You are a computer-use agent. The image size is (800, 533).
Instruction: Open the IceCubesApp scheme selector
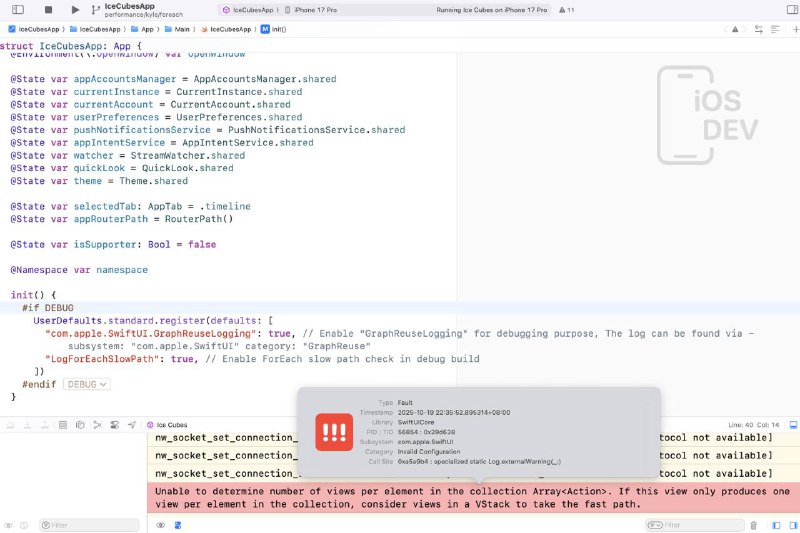tap(247, 9)
